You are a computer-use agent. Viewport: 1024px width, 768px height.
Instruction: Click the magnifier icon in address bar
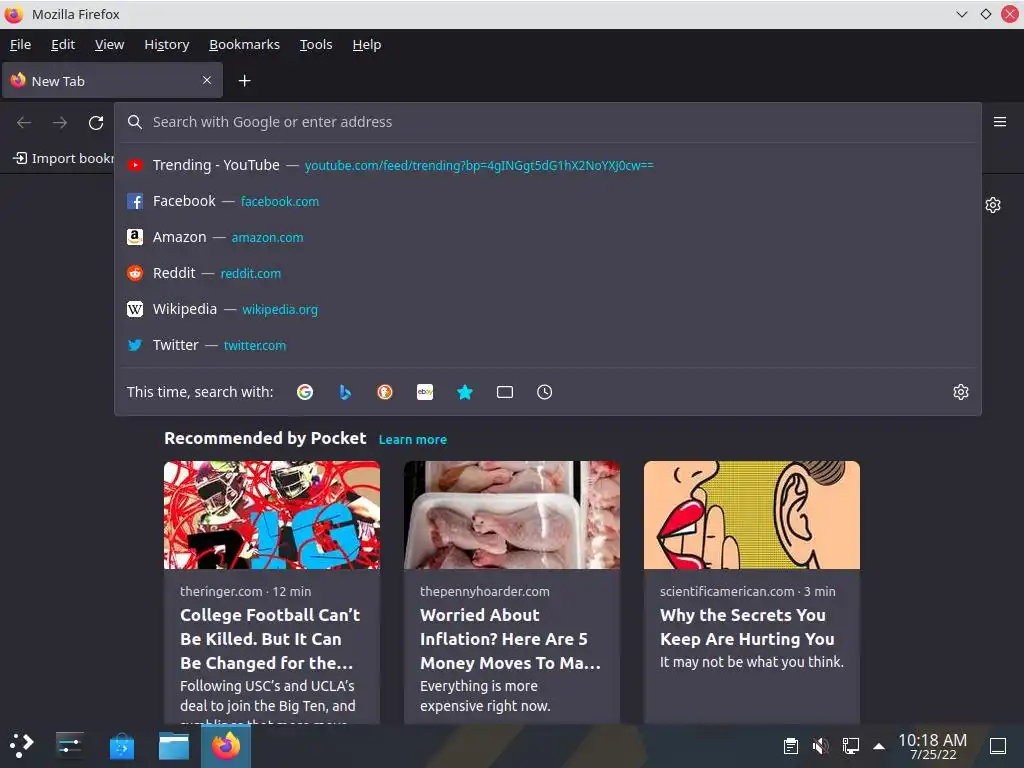[x=135, y=122]
